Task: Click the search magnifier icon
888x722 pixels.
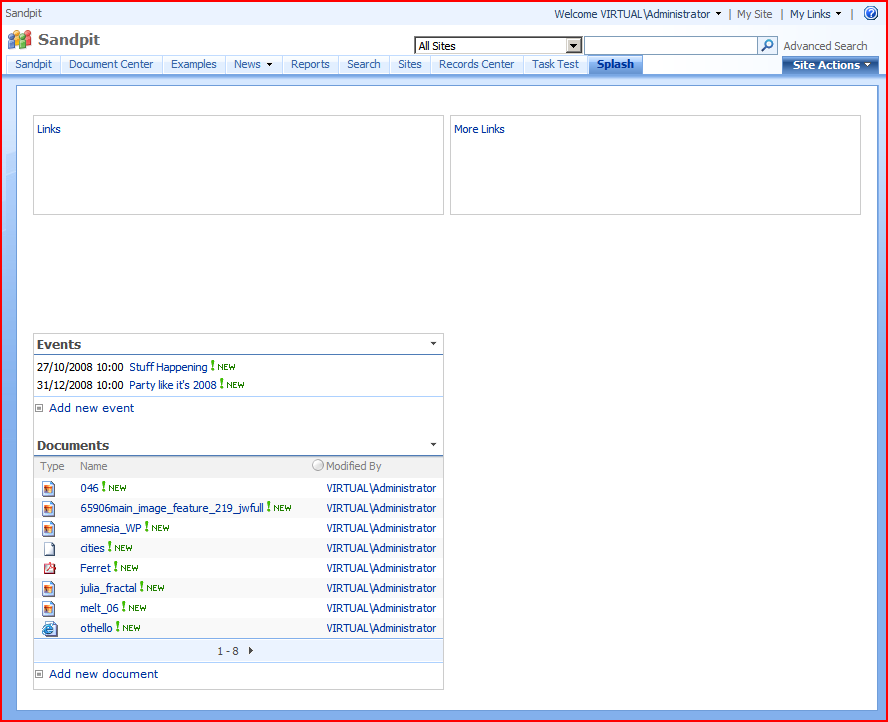Action: (768, 46)
